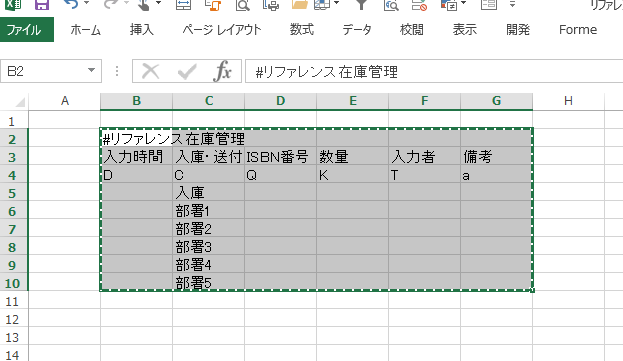Click the Select All corner triangle
This screenshot has height=361, width=623.
tap(20, 102)
